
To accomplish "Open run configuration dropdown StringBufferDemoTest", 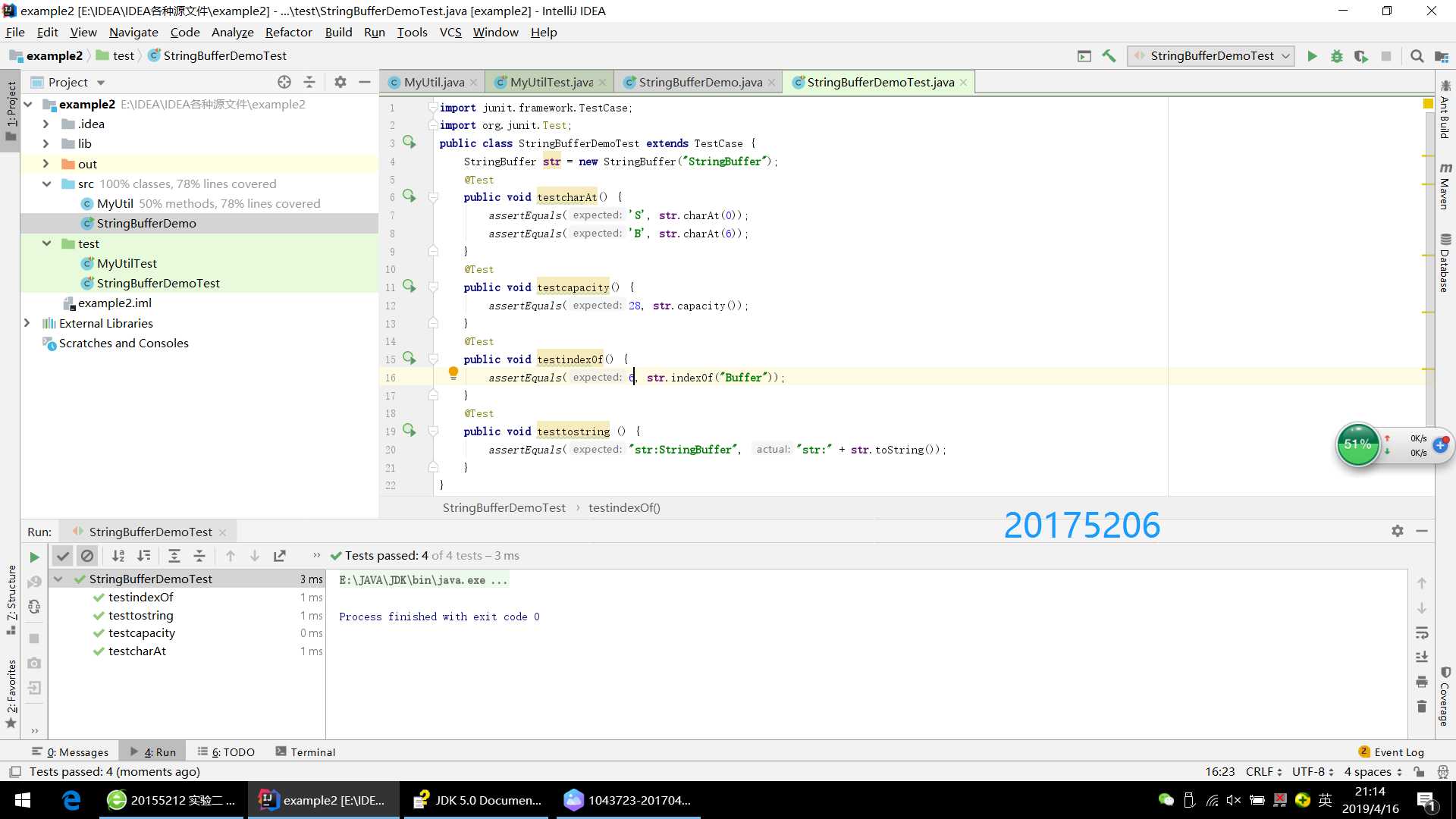I will pyautogui.click(x=1210, y=56).
